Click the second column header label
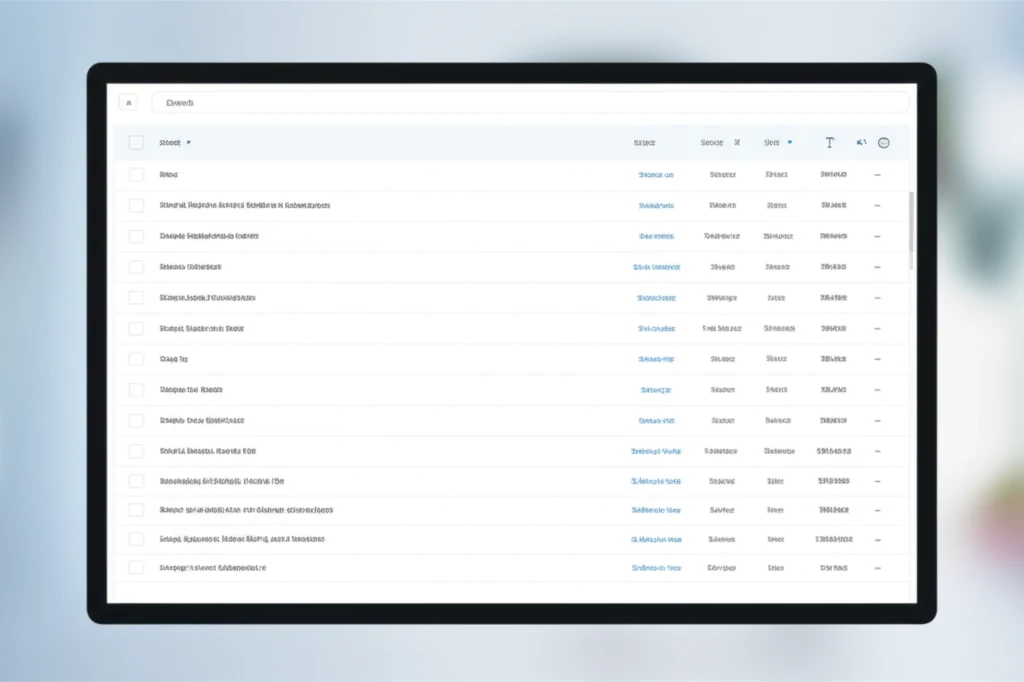 pyautogui.click(x=644, y=143)
